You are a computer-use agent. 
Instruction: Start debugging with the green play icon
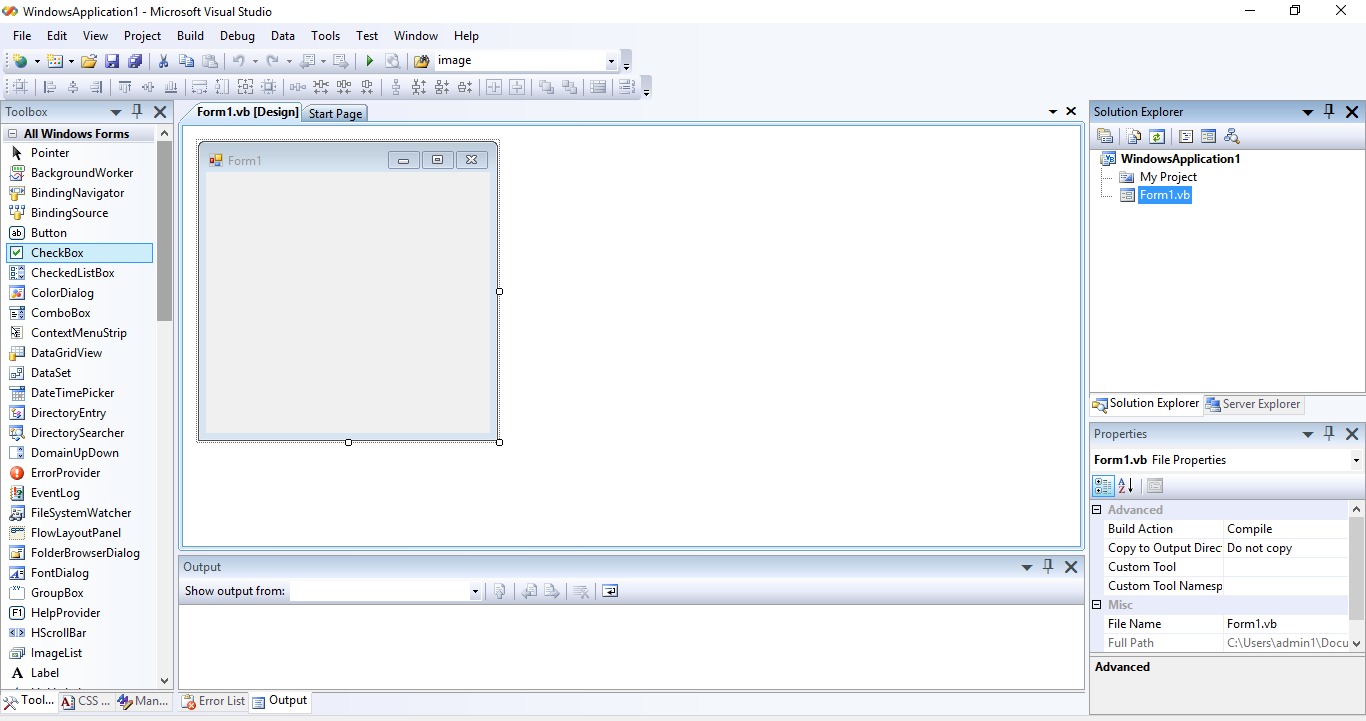pos(369,61)
